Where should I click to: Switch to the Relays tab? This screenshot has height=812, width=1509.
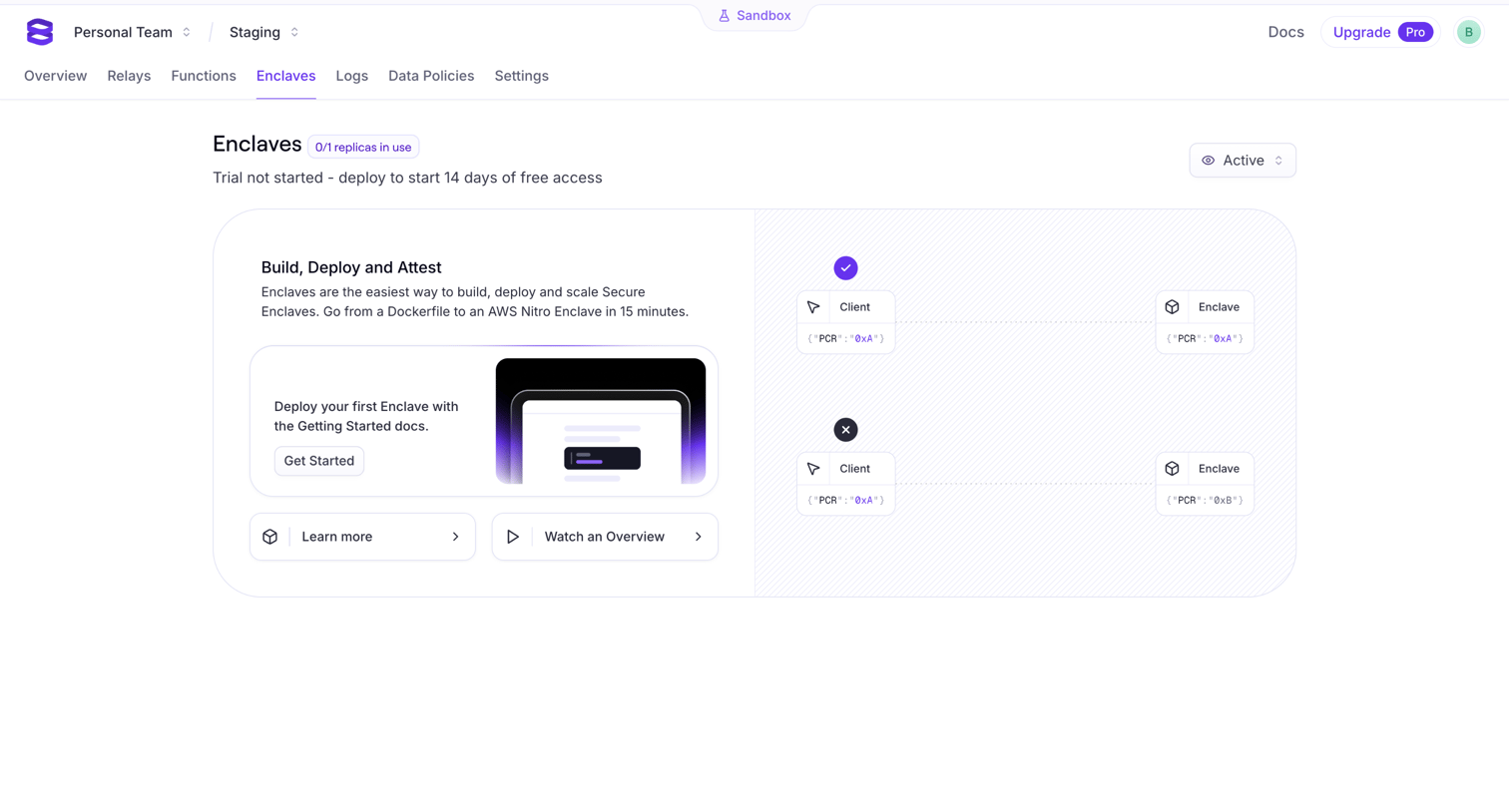129,76
